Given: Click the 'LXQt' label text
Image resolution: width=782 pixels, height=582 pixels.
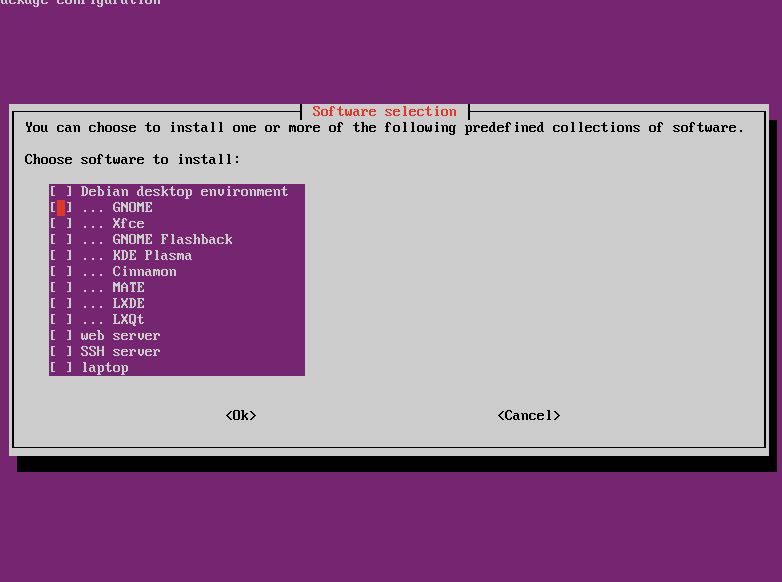Looking at the screenshot, I should [x=128, y=319].
